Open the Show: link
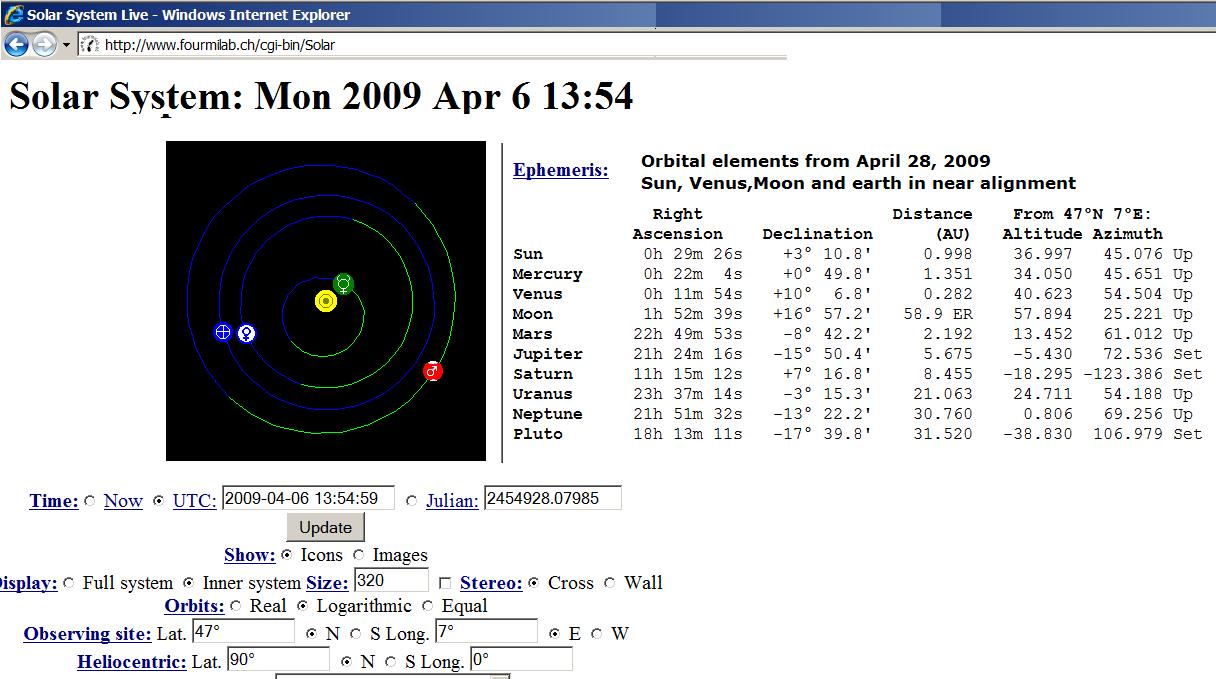The width and height of the screenshot is (1216, 679). tap(250, 555)
